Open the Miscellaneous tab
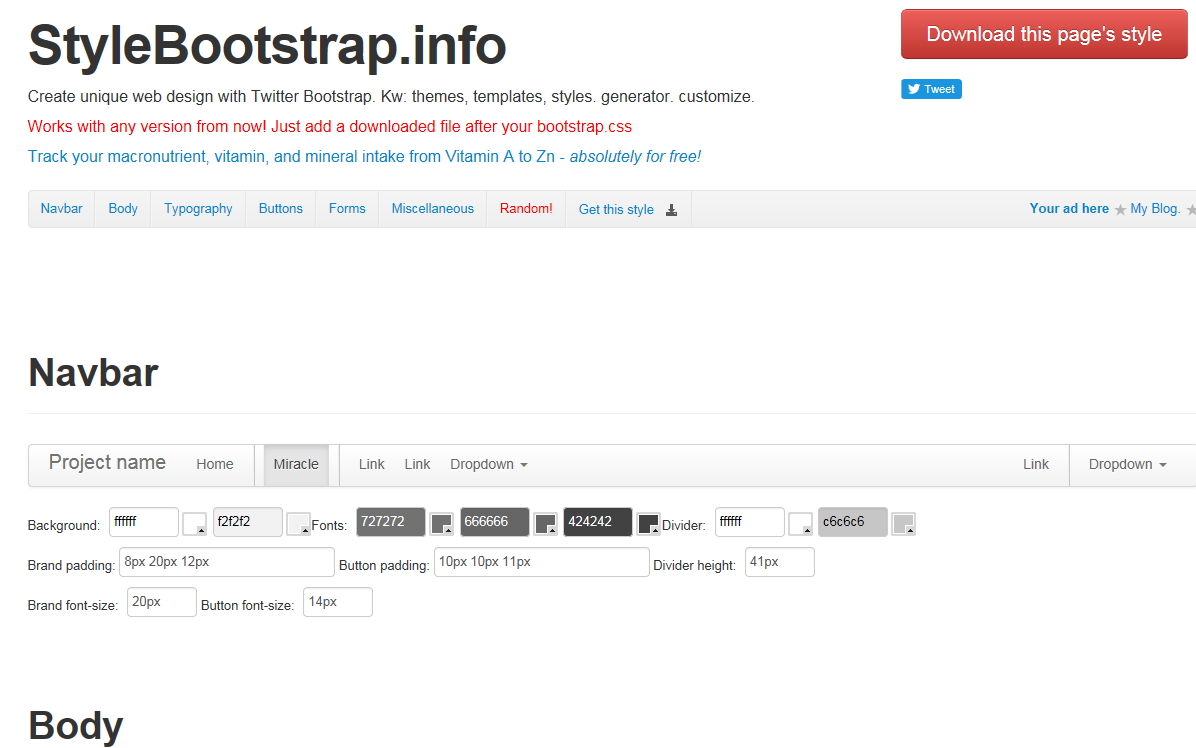This screenshot has width=1196, height=748. [432, 209]
